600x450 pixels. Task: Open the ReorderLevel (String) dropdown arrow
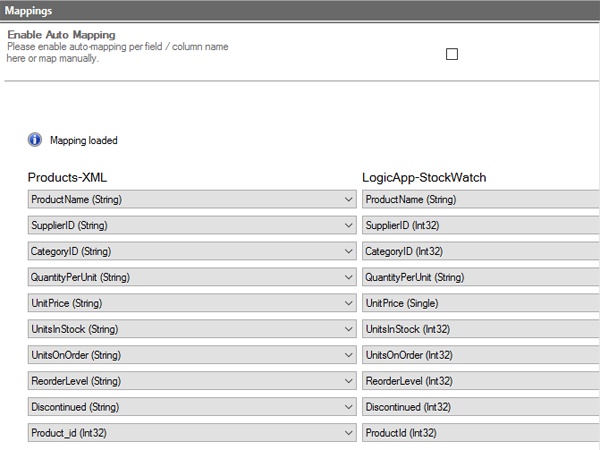click(348, 382)
